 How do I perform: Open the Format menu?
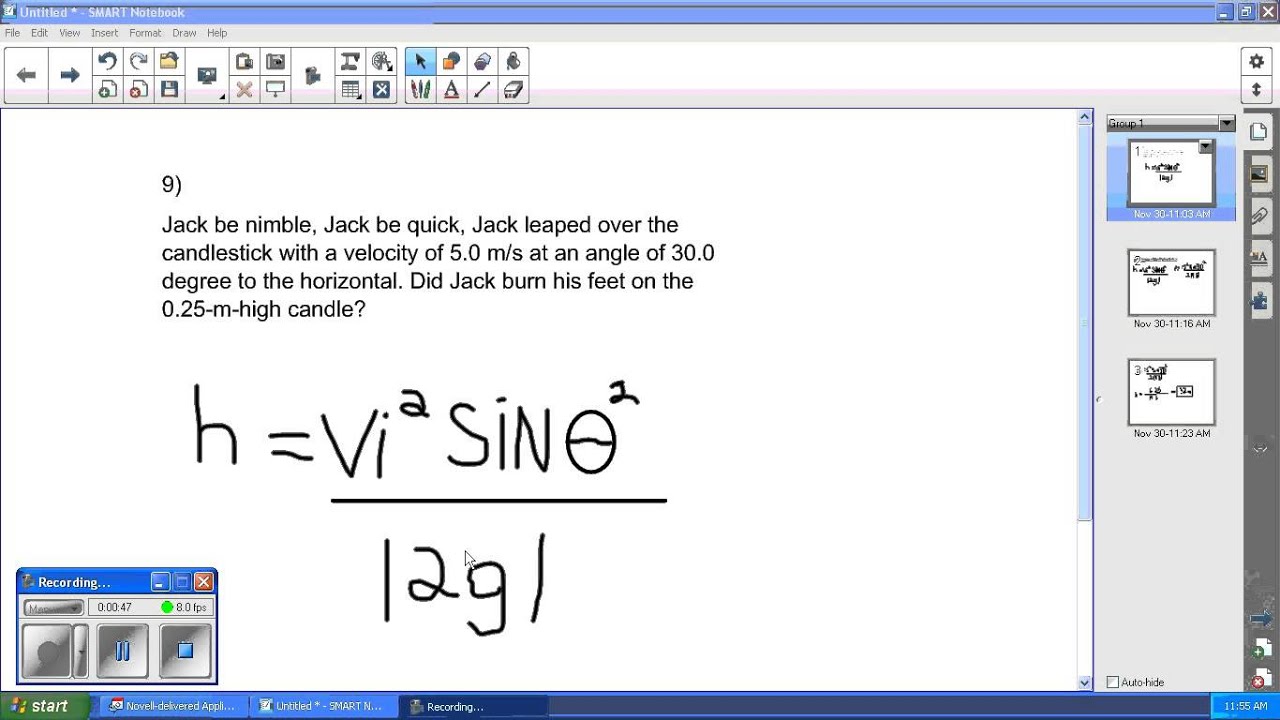[145, 33]
